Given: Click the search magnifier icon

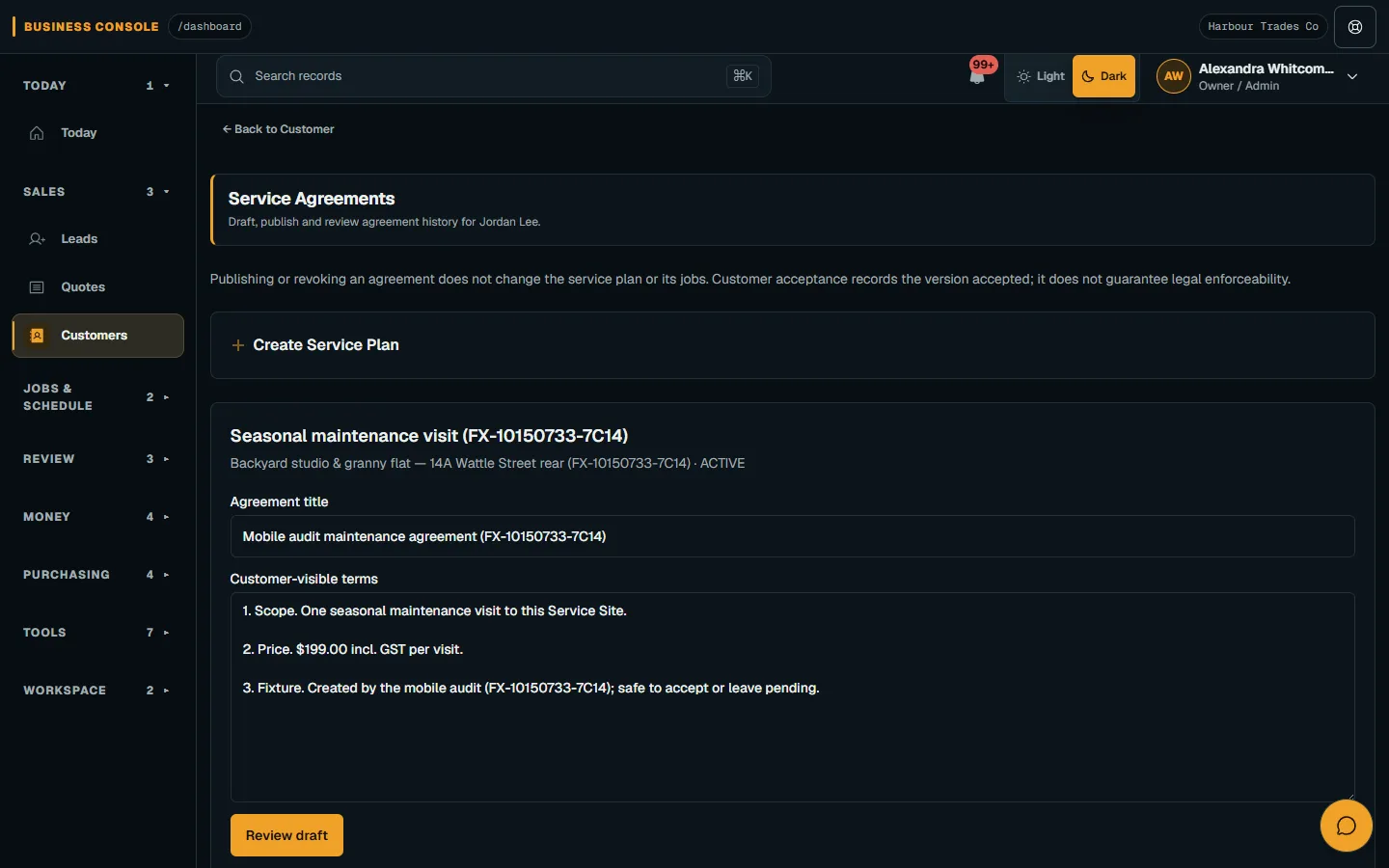Looking at the screenshot, I should 236,76.
